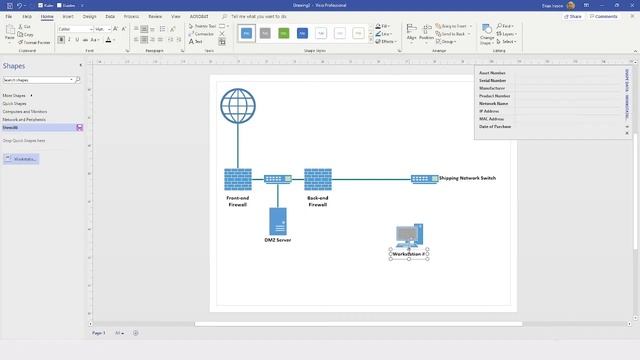Expand the More Shapes menu

(17, 96)
